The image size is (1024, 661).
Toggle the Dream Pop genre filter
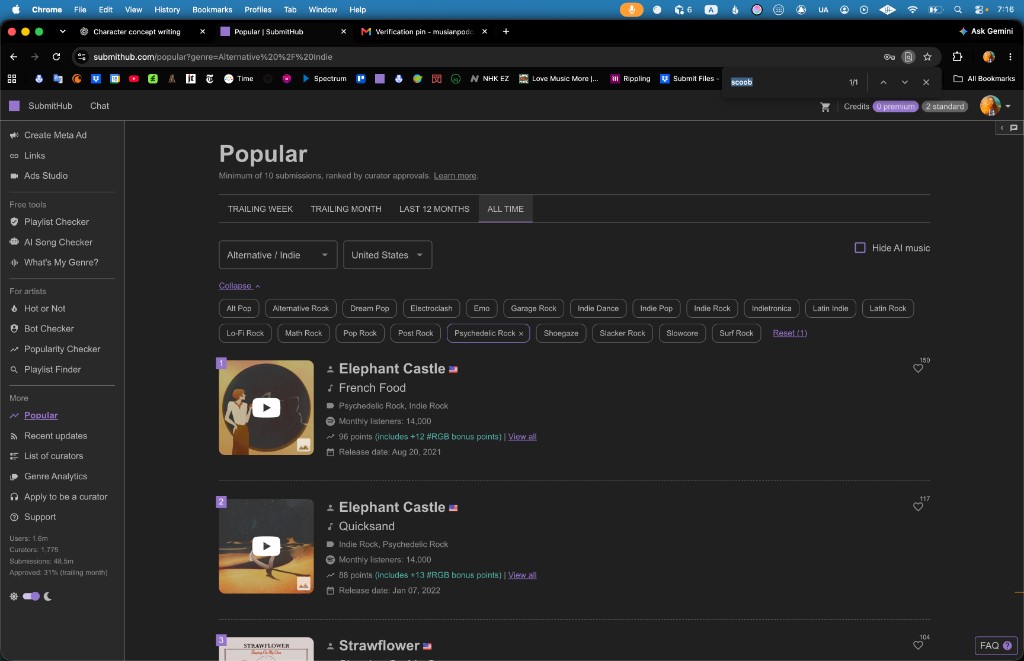369,308
